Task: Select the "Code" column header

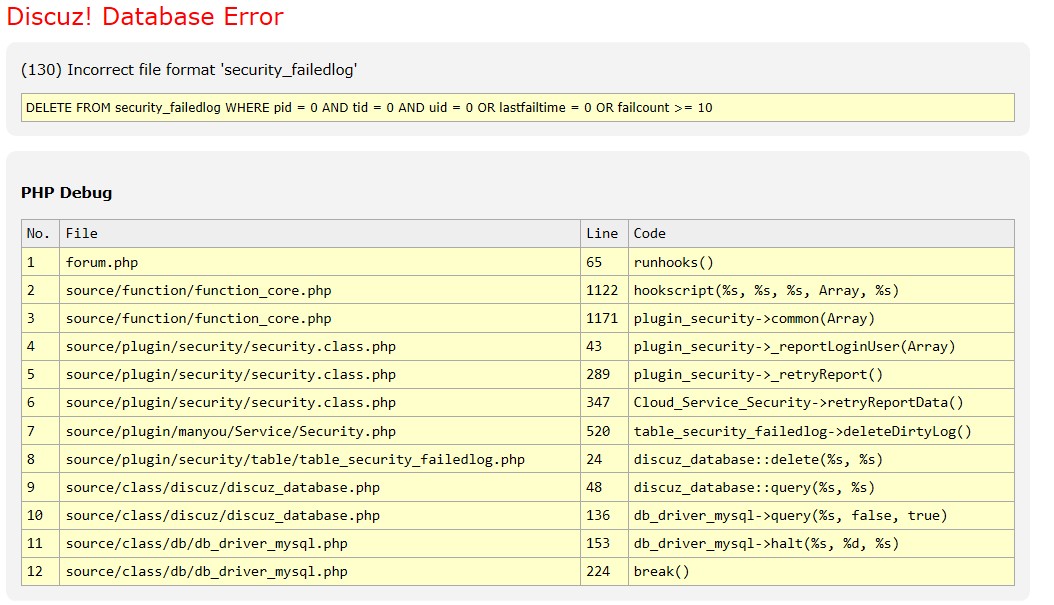Action: 821,233
